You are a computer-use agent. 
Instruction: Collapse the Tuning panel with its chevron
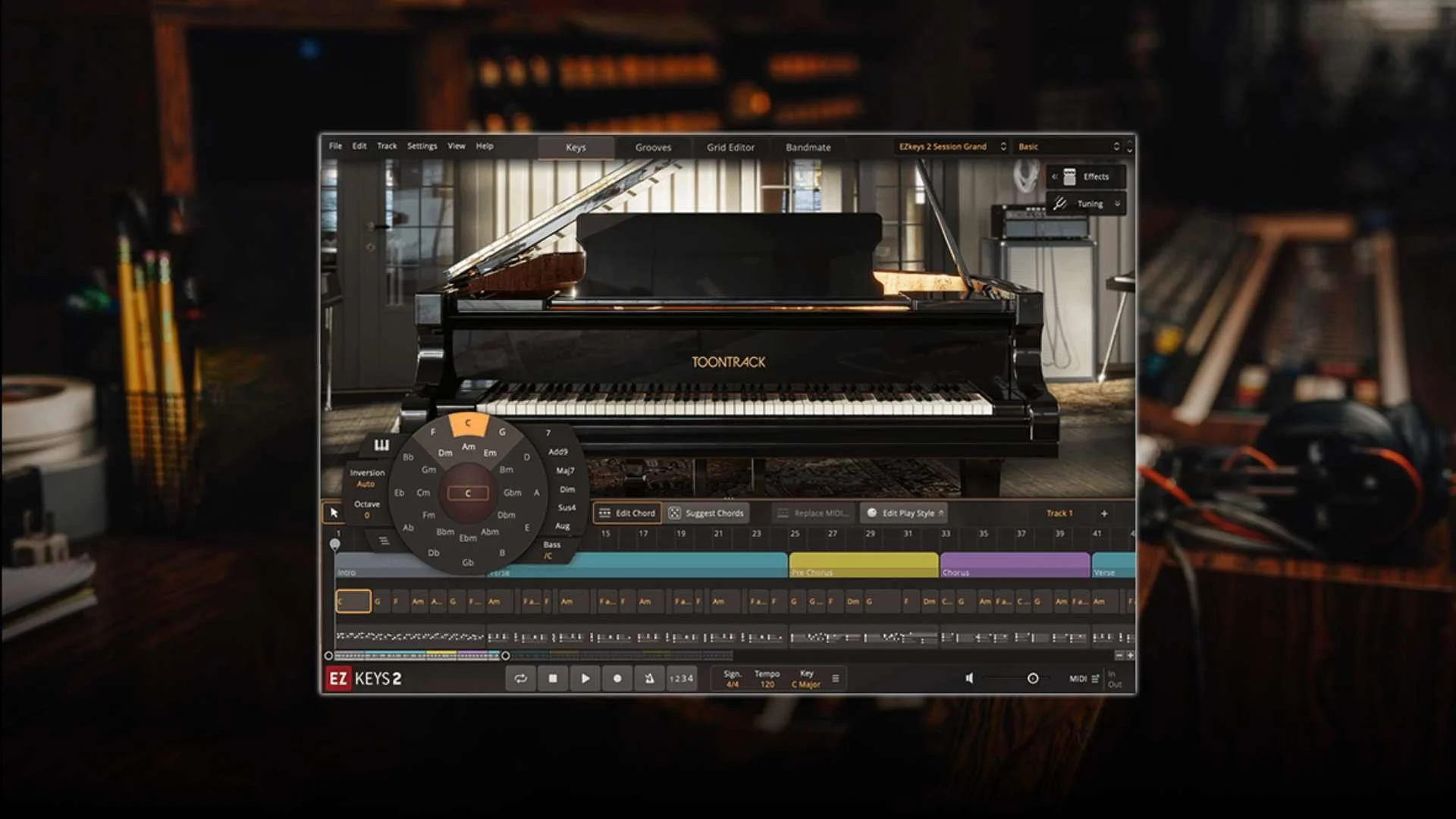(1117, 203)
